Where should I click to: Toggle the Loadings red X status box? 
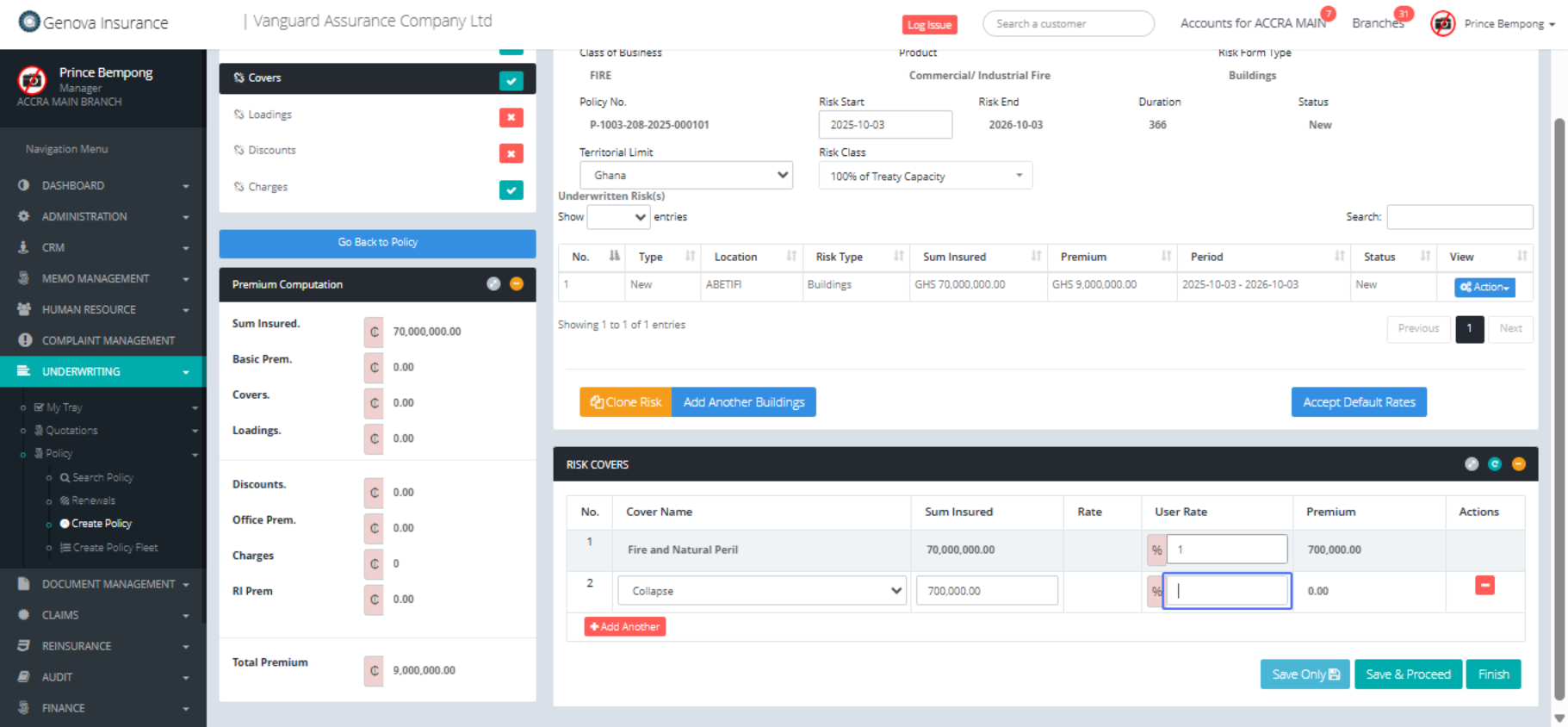coord(511,117)
